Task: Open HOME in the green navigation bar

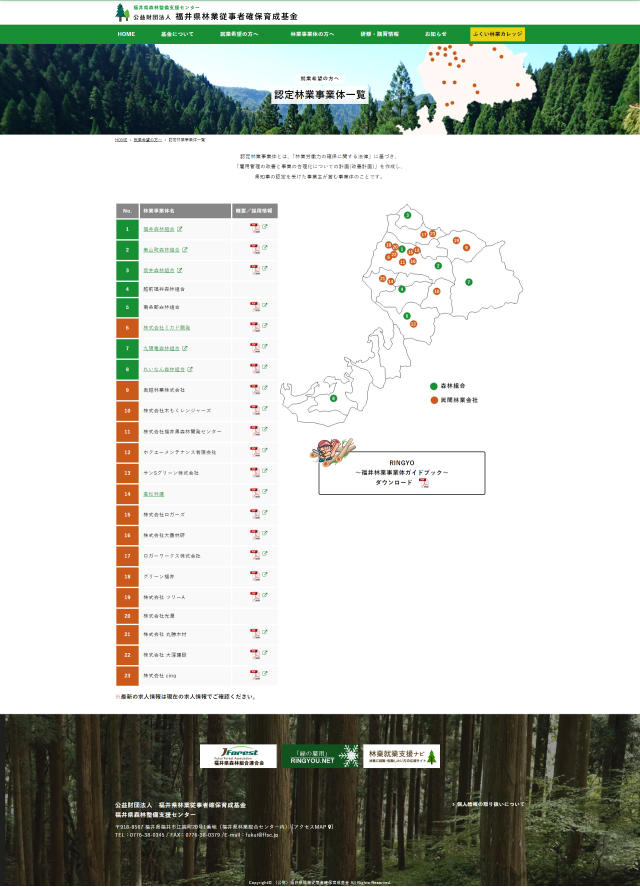Action: tap(126, 34)
